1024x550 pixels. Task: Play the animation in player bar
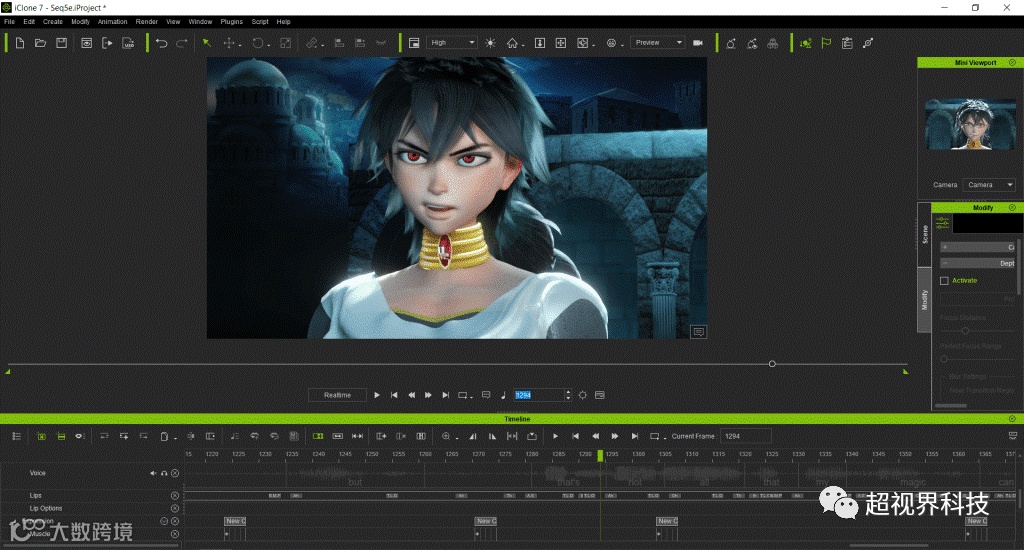377,395
